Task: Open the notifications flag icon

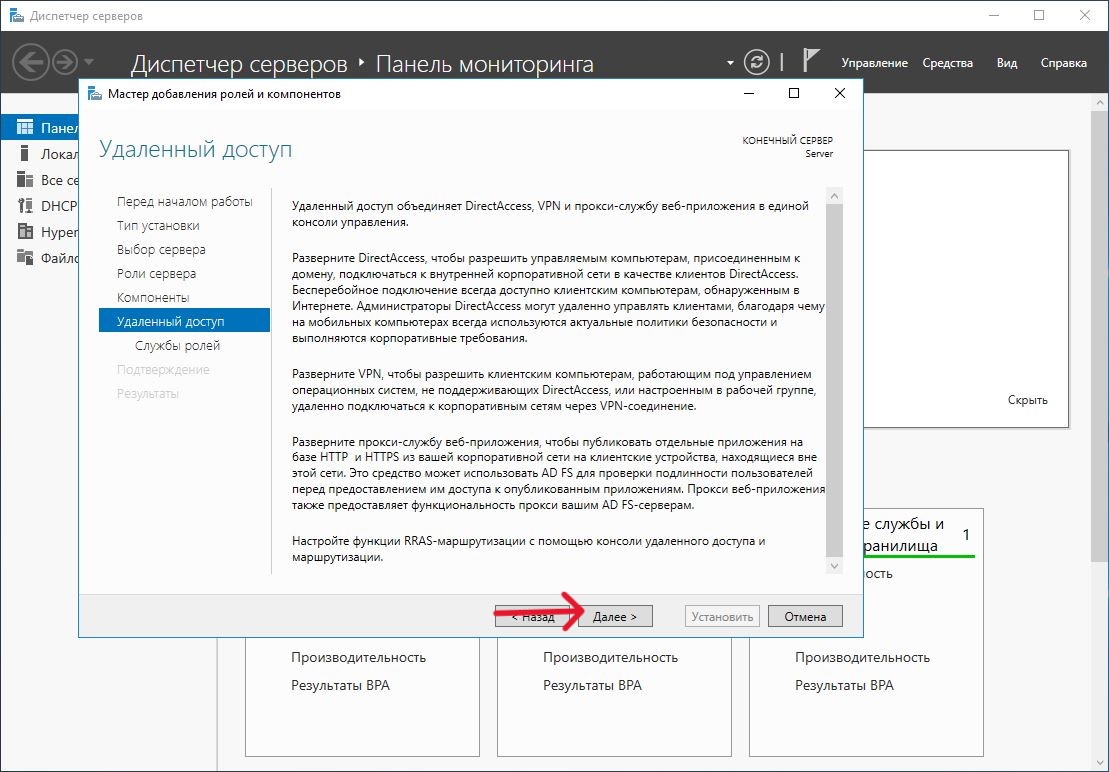Action: [811, 62]
